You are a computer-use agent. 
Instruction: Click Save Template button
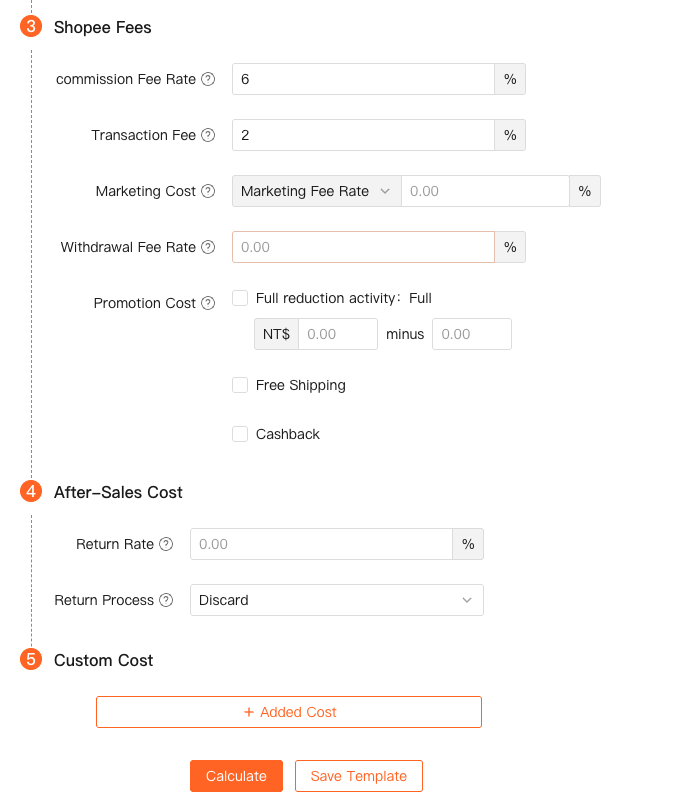click(x=358, y=776)
